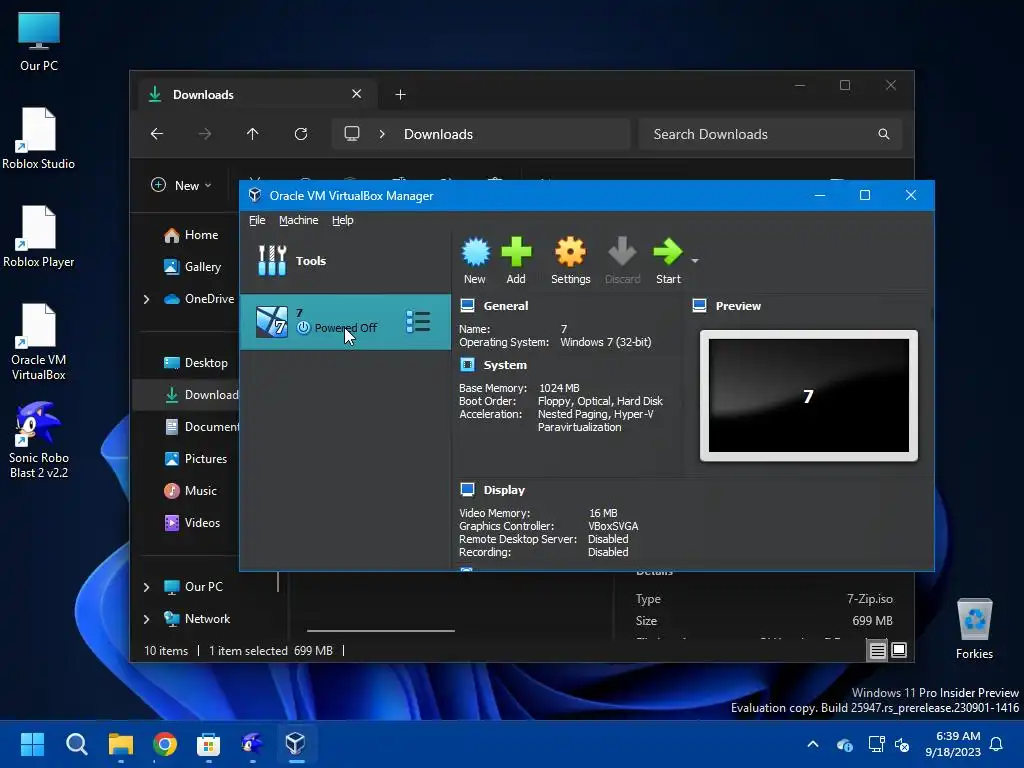Open the Machine menu
Viewport: 1024px width, 768px height.
[x=298, y=220]
